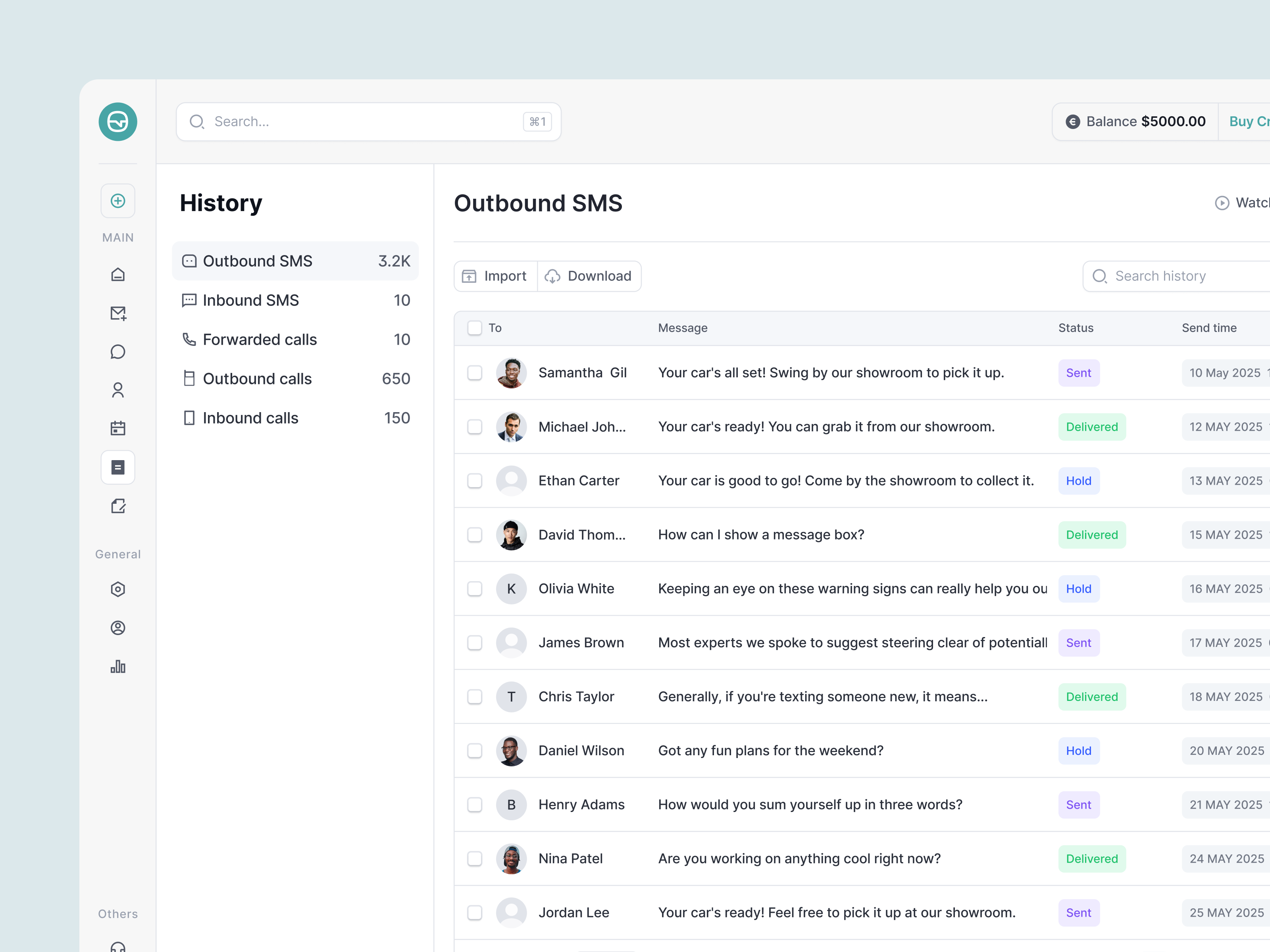
Task: Open the calendar icon in sidebar
Action: pyautogui.click(x=118, y=428)
